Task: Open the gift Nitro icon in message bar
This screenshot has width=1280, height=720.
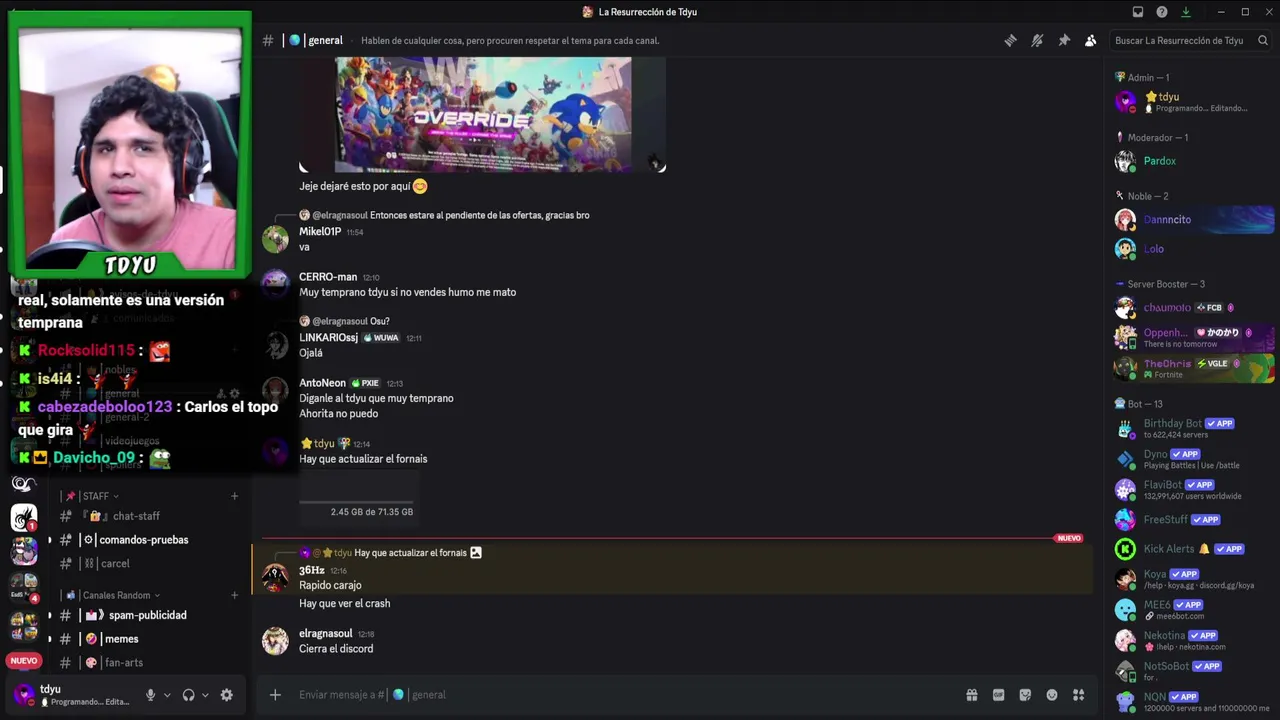Action: [971, 695]
